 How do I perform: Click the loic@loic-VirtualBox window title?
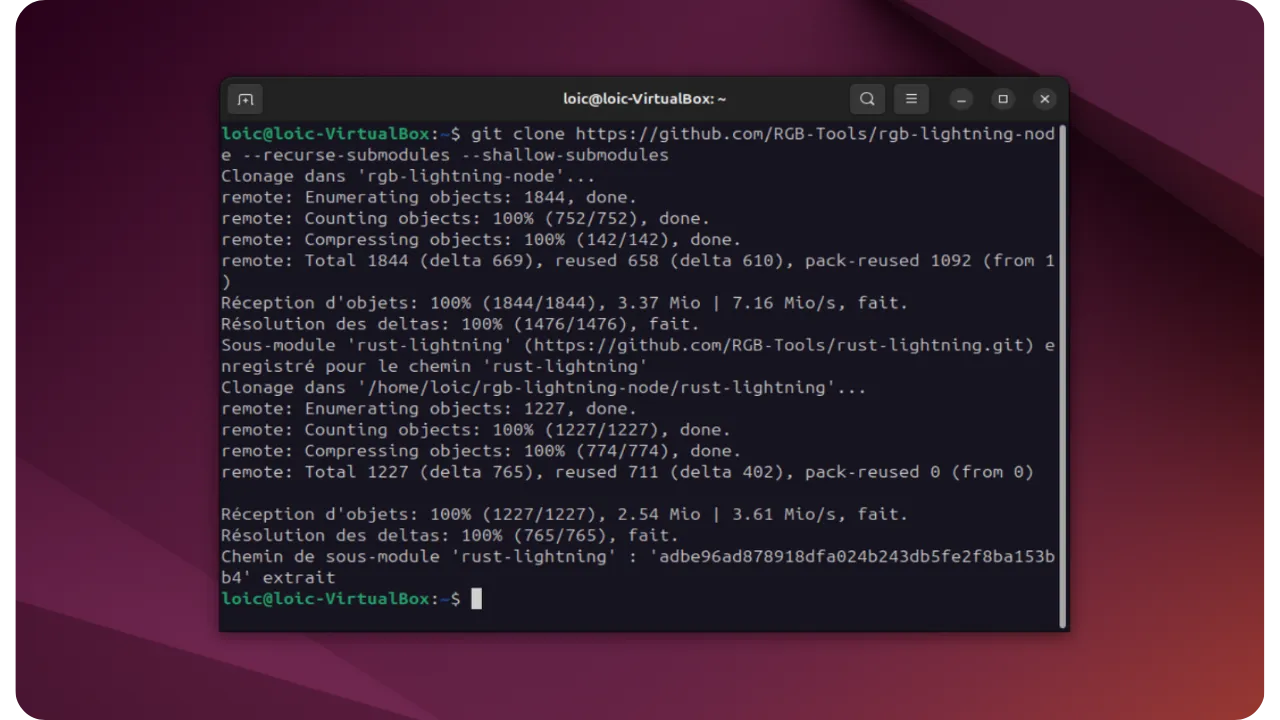644,99
